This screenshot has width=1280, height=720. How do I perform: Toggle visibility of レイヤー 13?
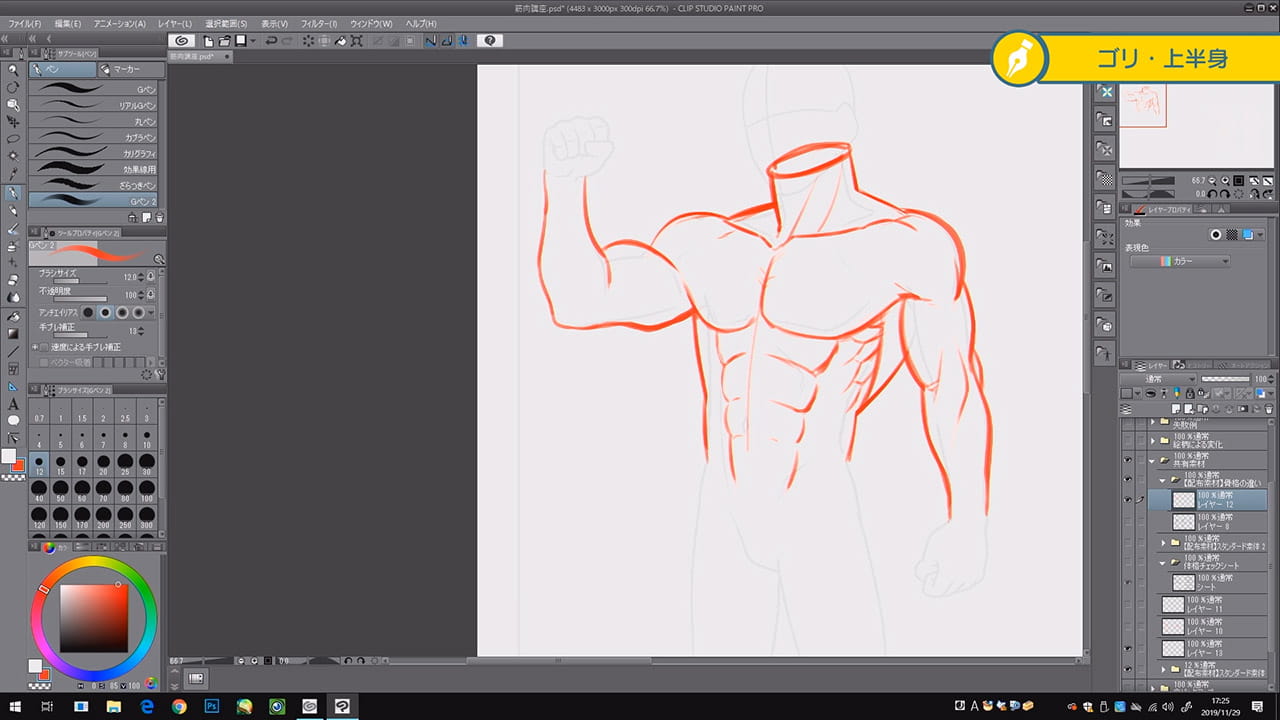(x=1127, y=647)
